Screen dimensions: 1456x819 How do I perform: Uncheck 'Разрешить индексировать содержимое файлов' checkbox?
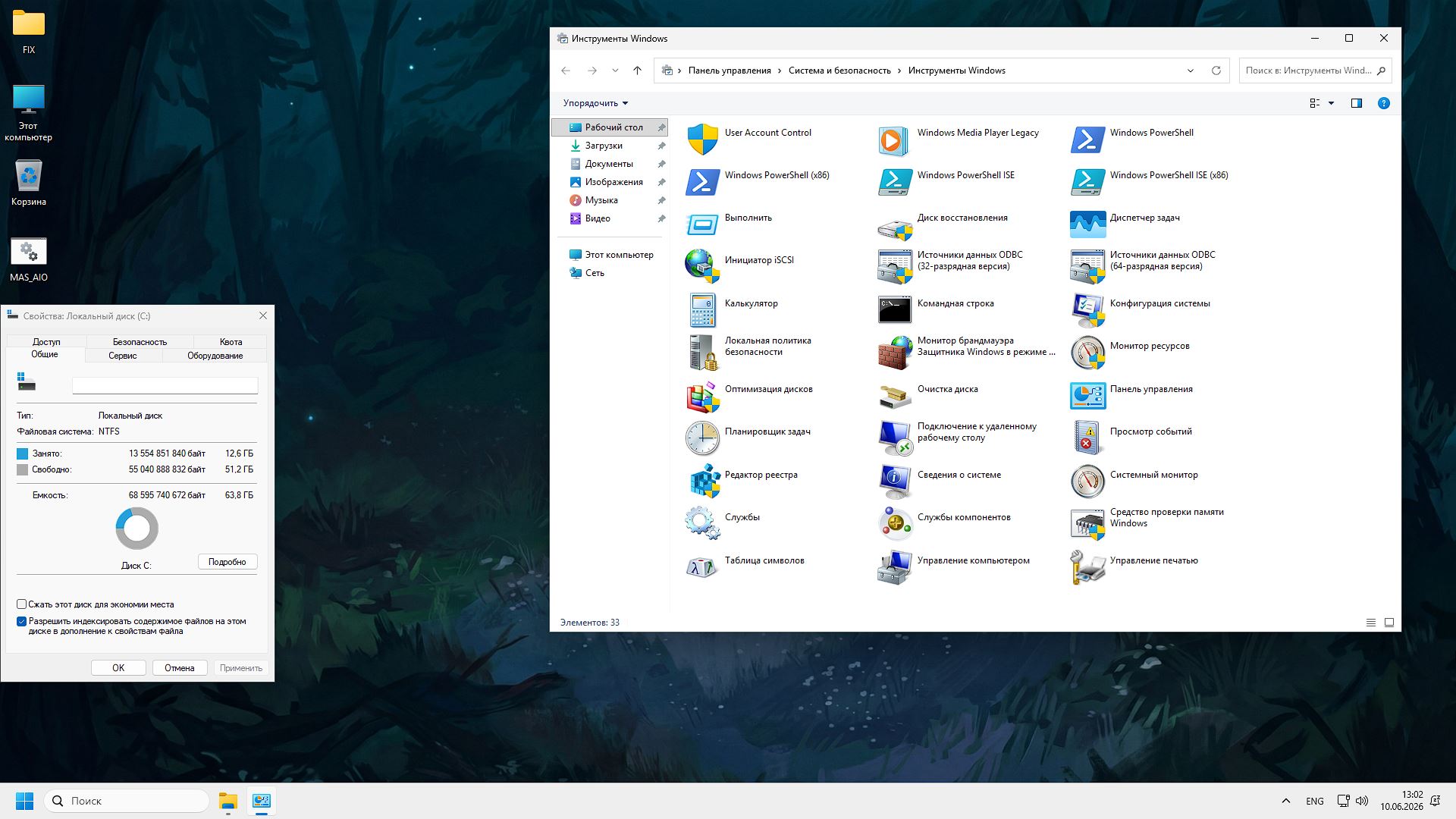[22, 621]
